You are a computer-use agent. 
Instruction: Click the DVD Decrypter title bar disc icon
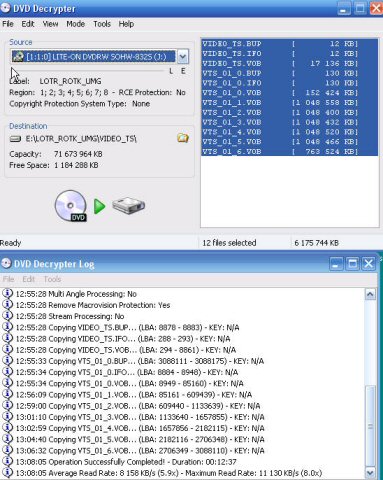coord(6,8)
